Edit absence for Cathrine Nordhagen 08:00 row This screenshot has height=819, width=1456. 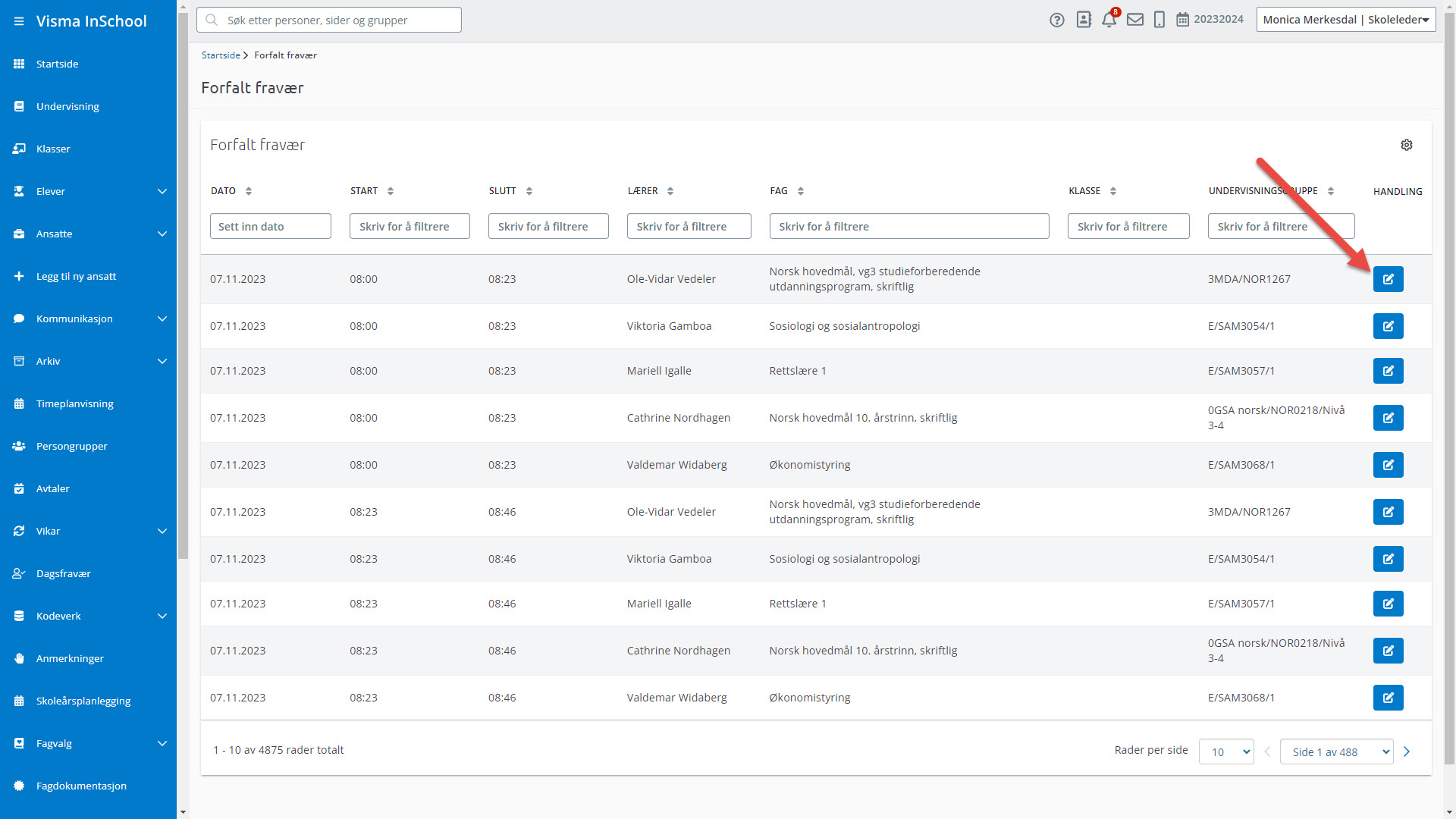(x=1388, y=418)
